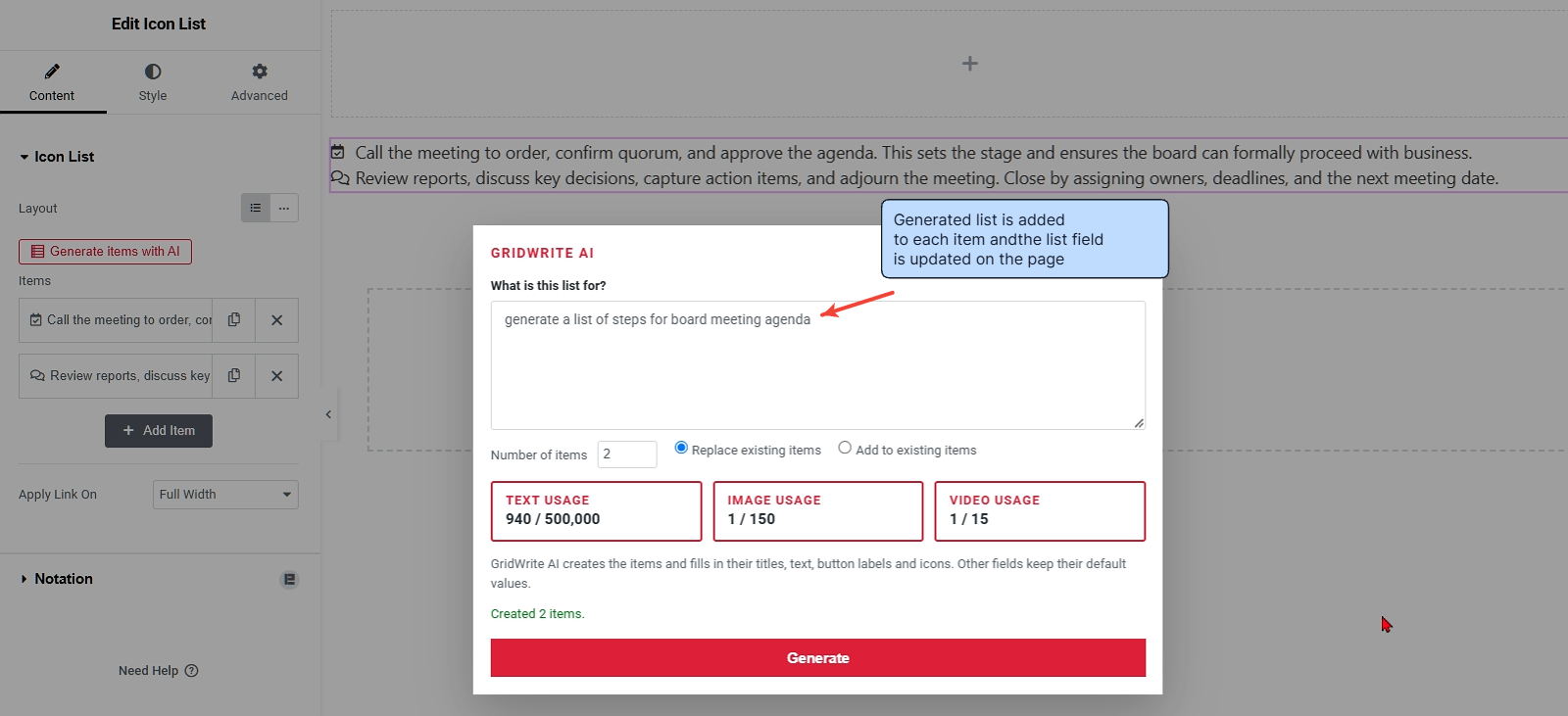Click the GRIDWRITE AI heading
Viewport: 1568px width, 716px height.
pos(543,253)
